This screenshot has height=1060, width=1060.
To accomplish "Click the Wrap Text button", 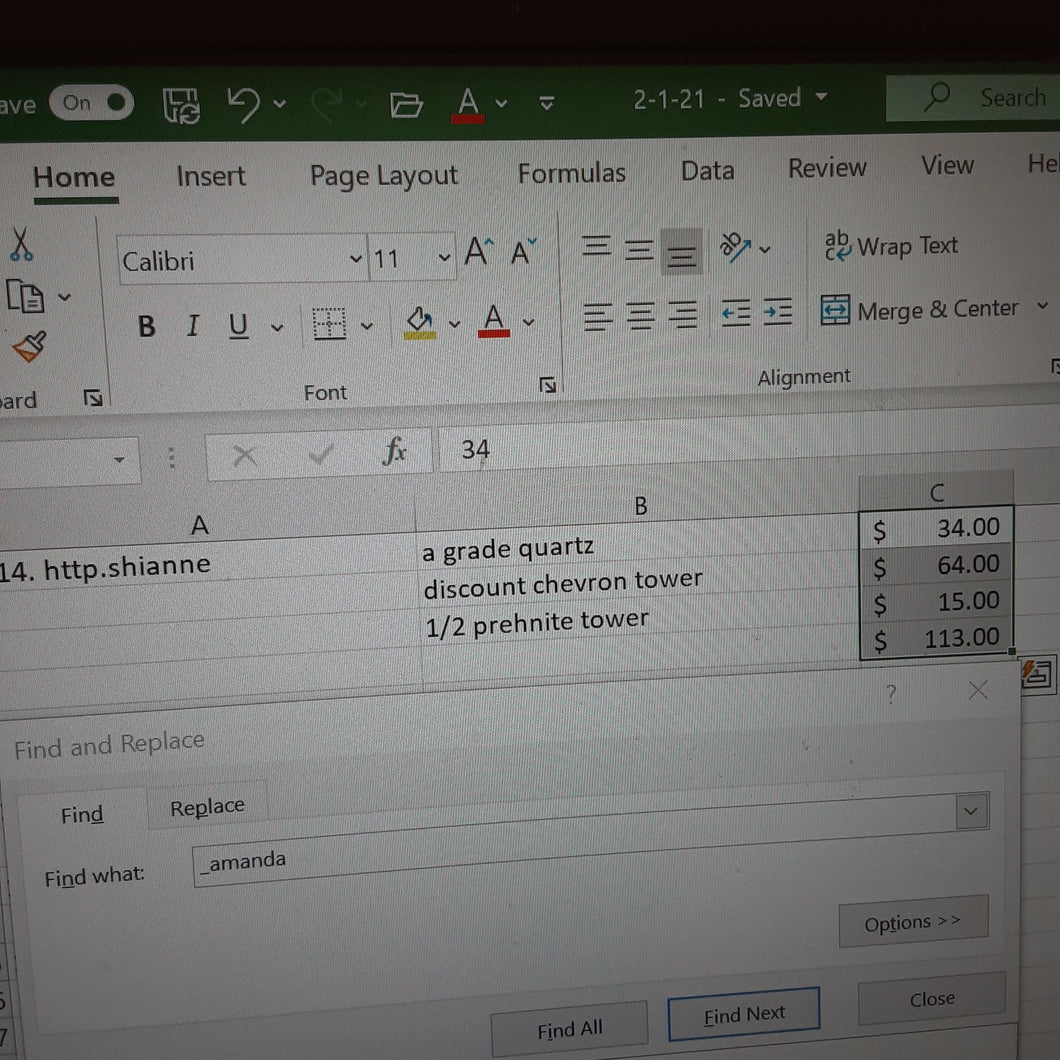I will click(891, 246).
